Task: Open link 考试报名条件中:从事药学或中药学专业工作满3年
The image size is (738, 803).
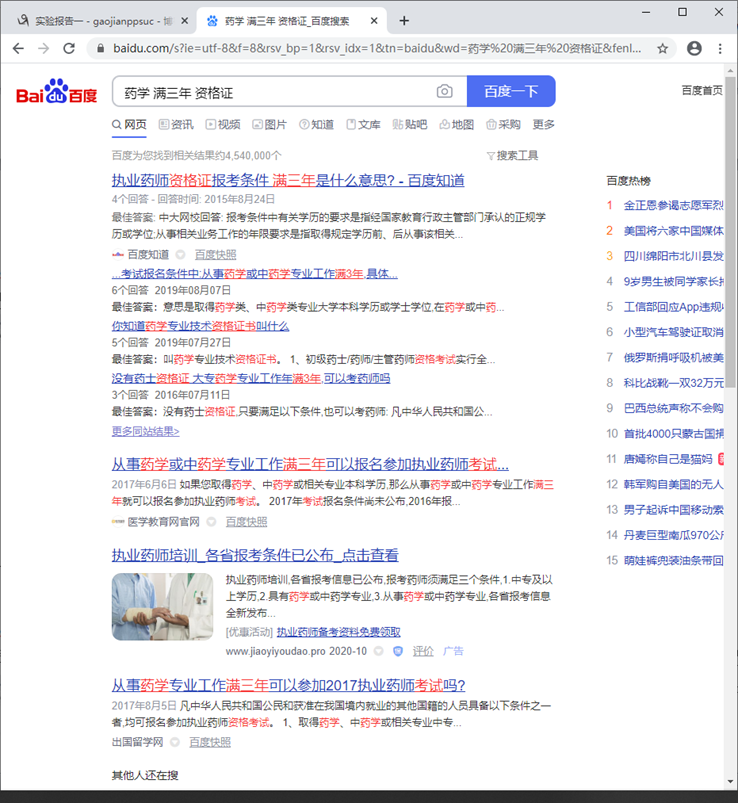Action: point(255,273)
